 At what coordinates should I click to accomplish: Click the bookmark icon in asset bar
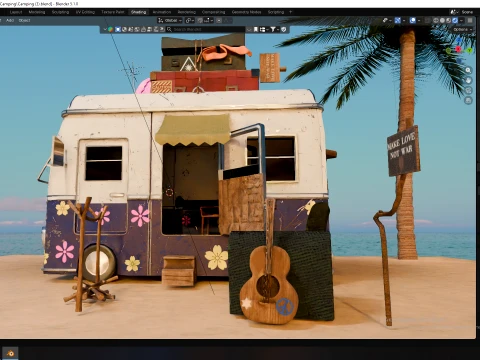256,29
